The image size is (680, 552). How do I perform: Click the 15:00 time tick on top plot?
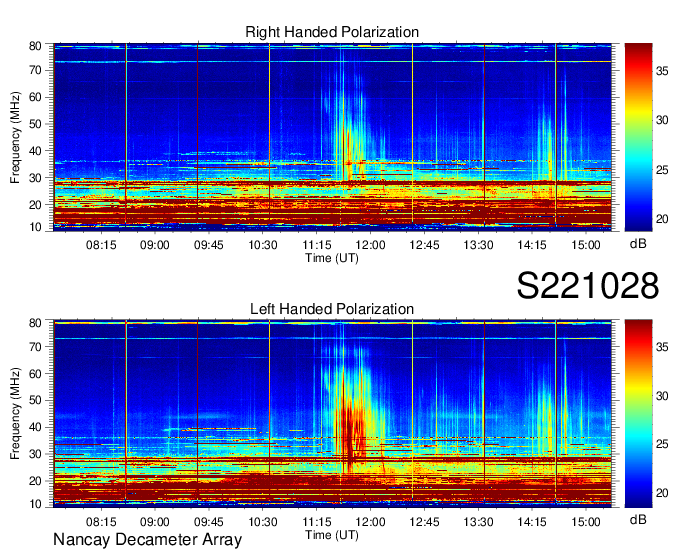(586, 245)
